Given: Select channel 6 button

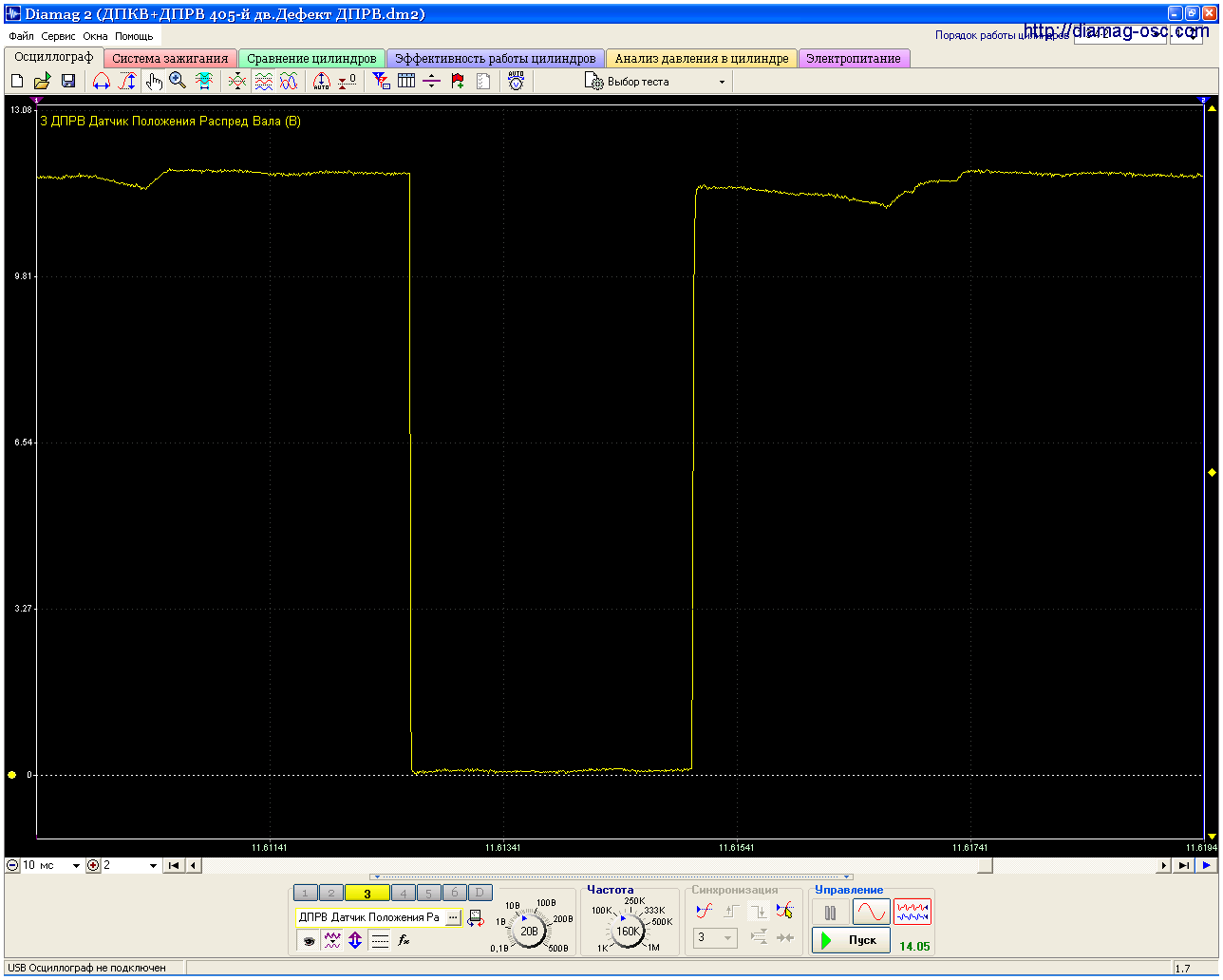Looking at the screenshot, I should pos(455,893).
